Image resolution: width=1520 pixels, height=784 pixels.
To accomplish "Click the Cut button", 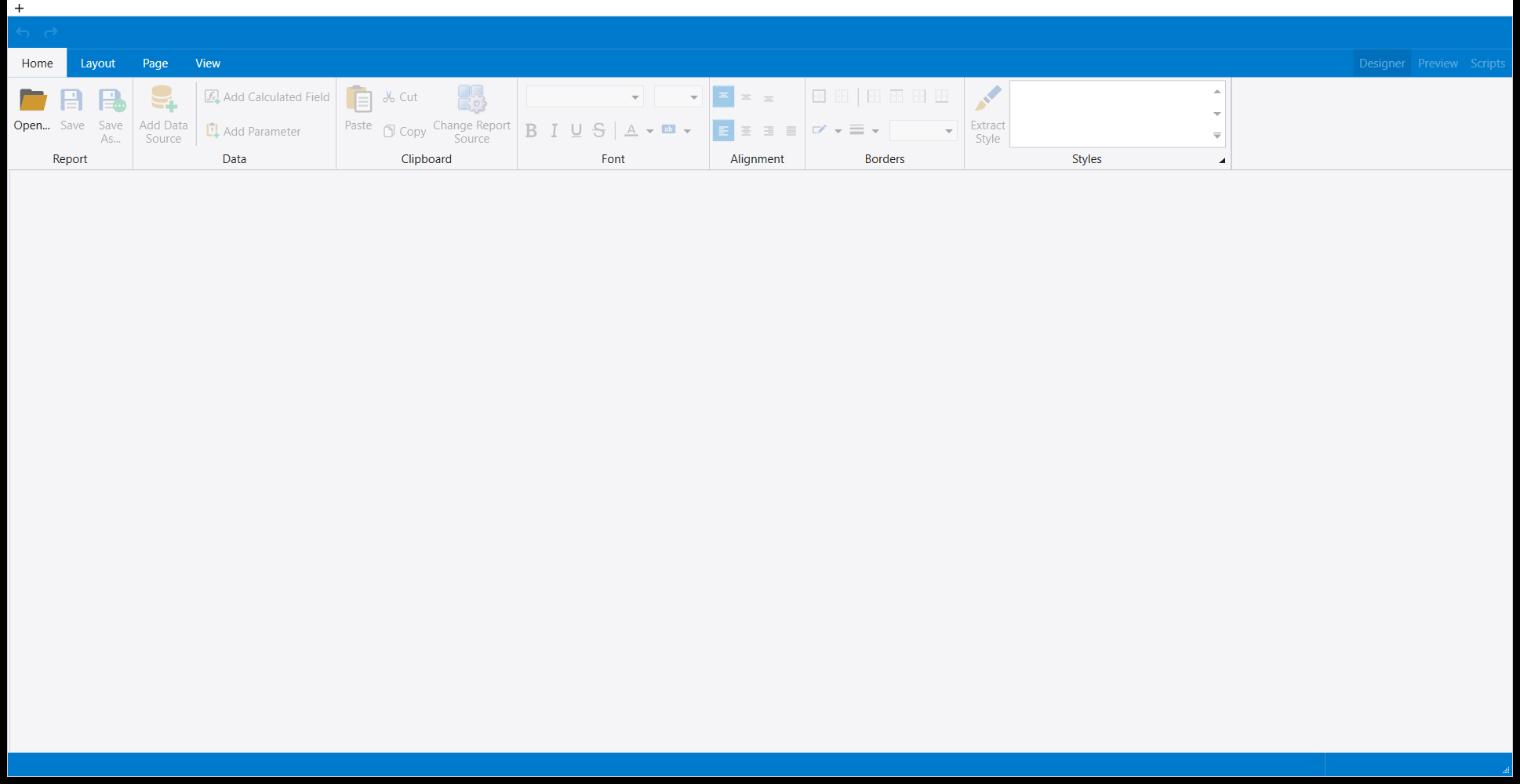I will [400, 97].
